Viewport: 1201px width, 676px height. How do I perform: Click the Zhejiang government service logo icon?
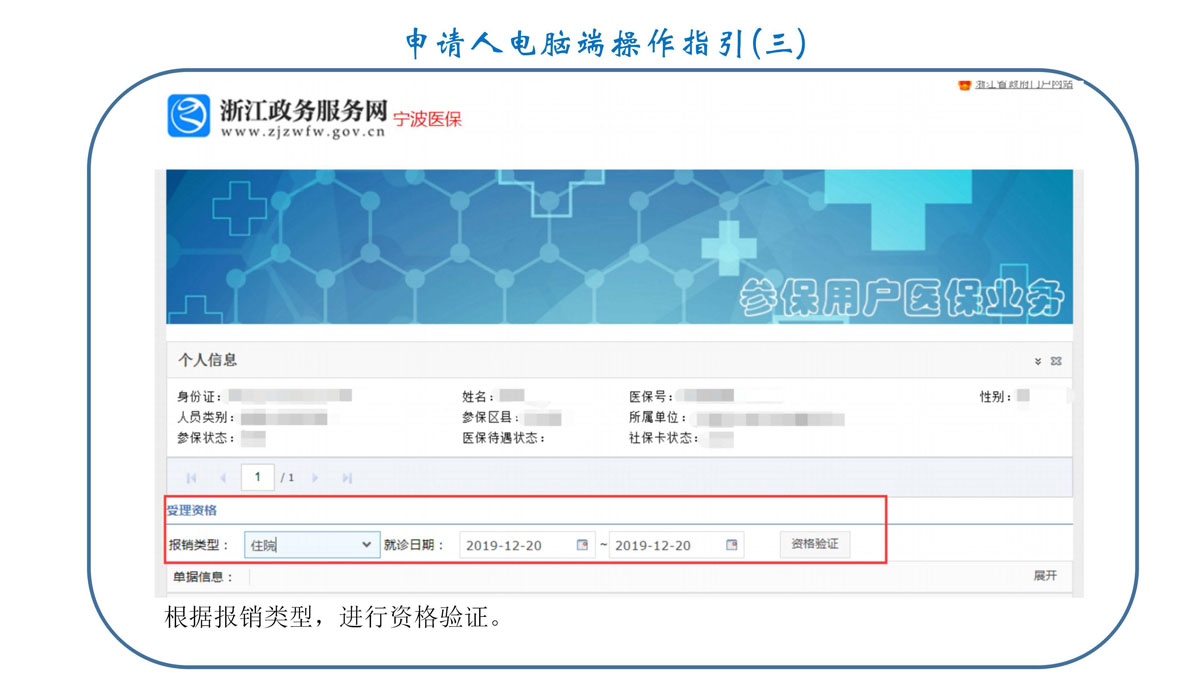[x=188, y=116]
